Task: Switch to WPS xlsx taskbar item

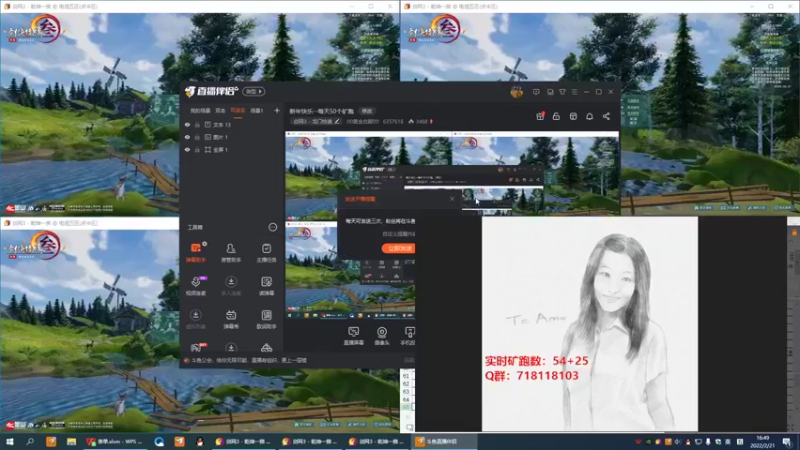Action: [x=115, y=441]
